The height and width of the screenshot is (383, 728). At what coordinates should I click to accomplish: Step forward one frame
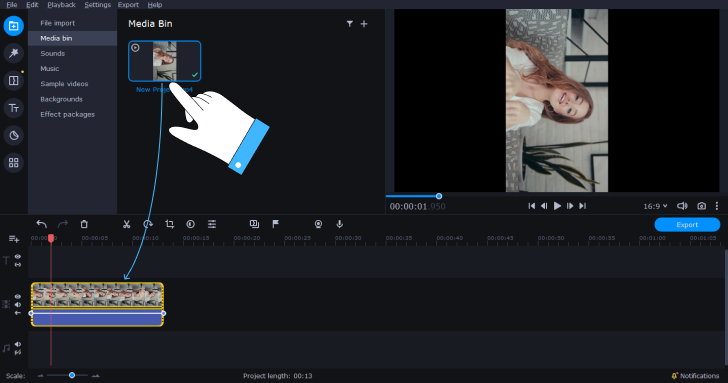pyautogui.click(x=570, y=206)
